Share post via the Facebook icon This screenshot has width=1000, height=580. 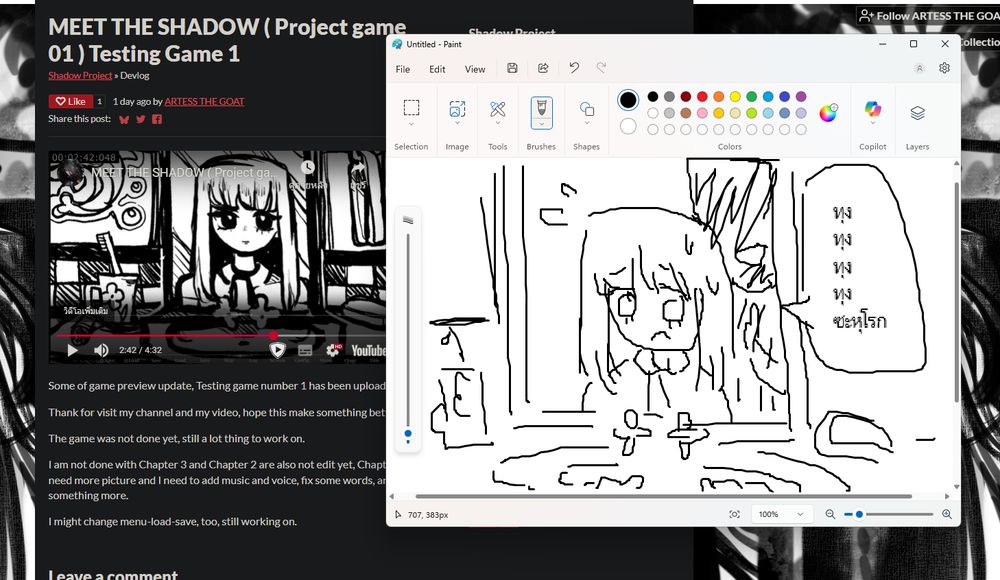pos(157,119)
